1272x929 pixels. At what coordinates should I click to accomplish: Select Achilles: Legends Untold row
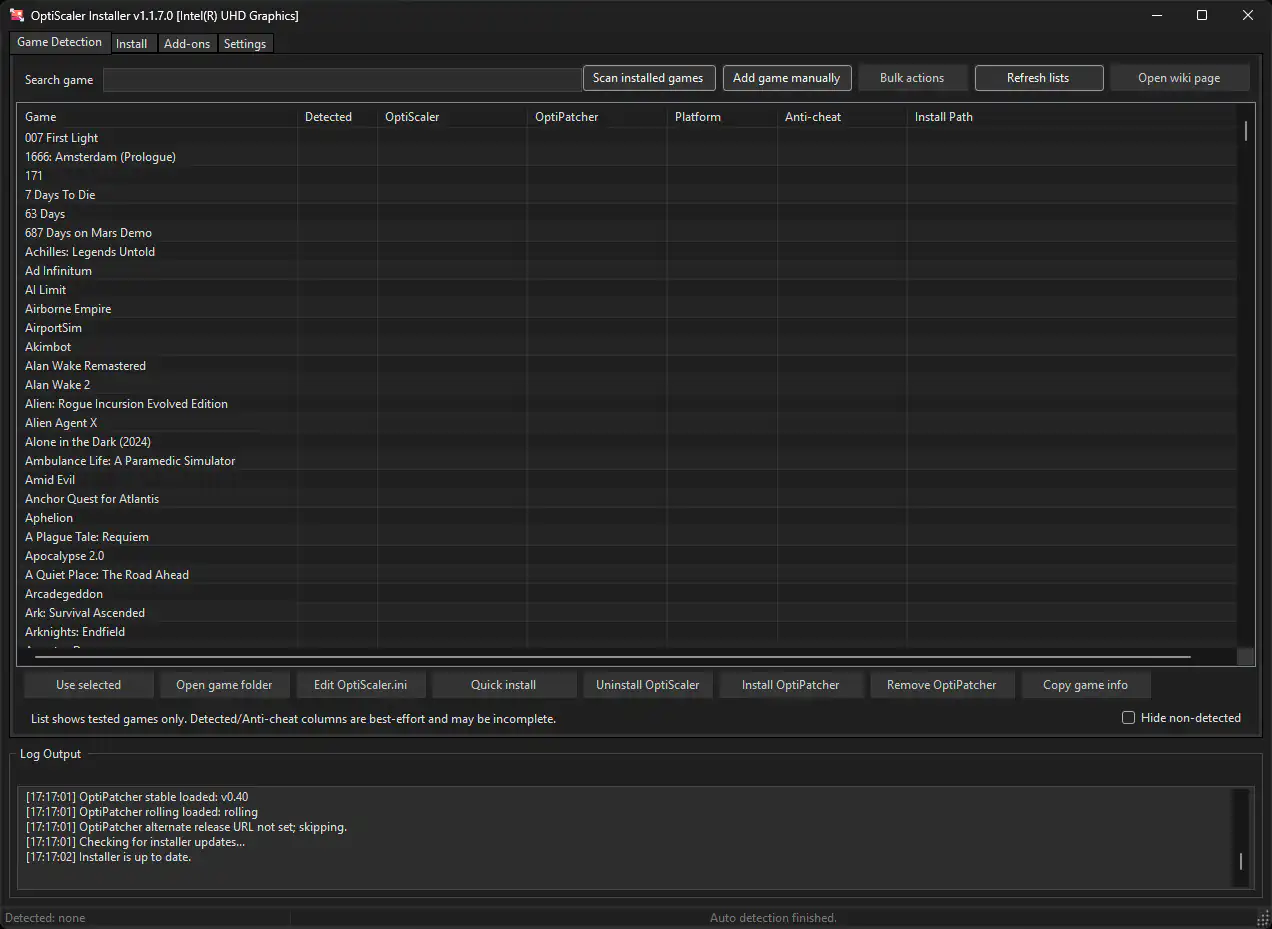coord(627,252)
